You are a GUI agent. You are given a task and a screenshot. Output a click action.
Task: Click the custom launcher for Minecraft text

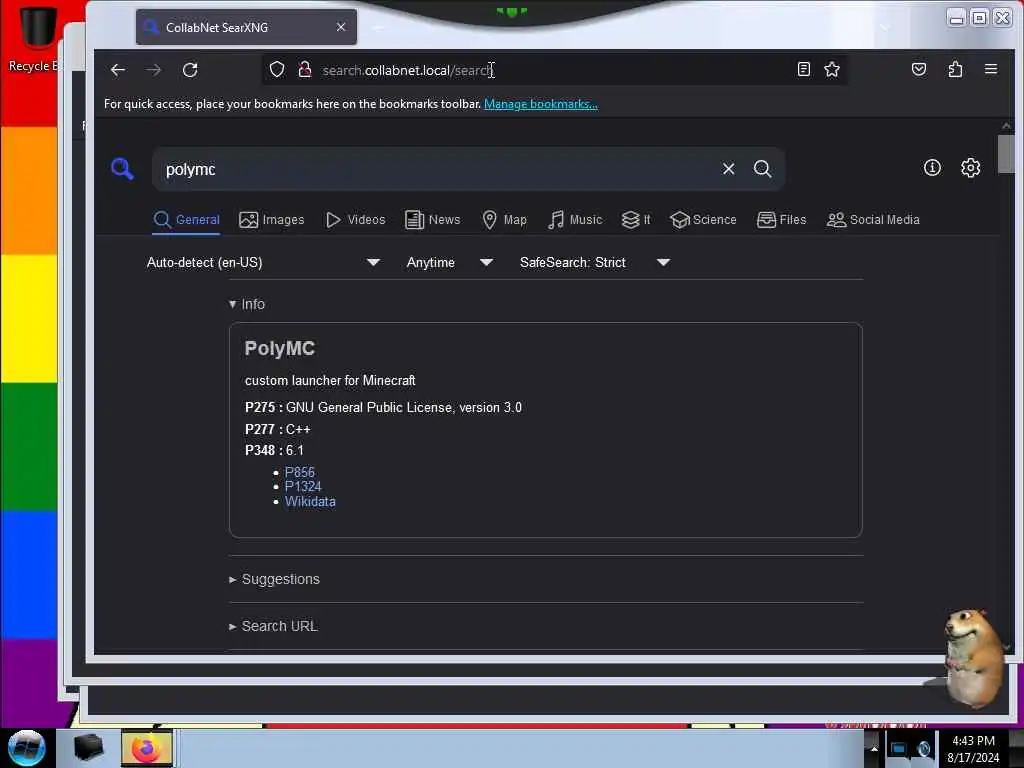tap(330, 380)
